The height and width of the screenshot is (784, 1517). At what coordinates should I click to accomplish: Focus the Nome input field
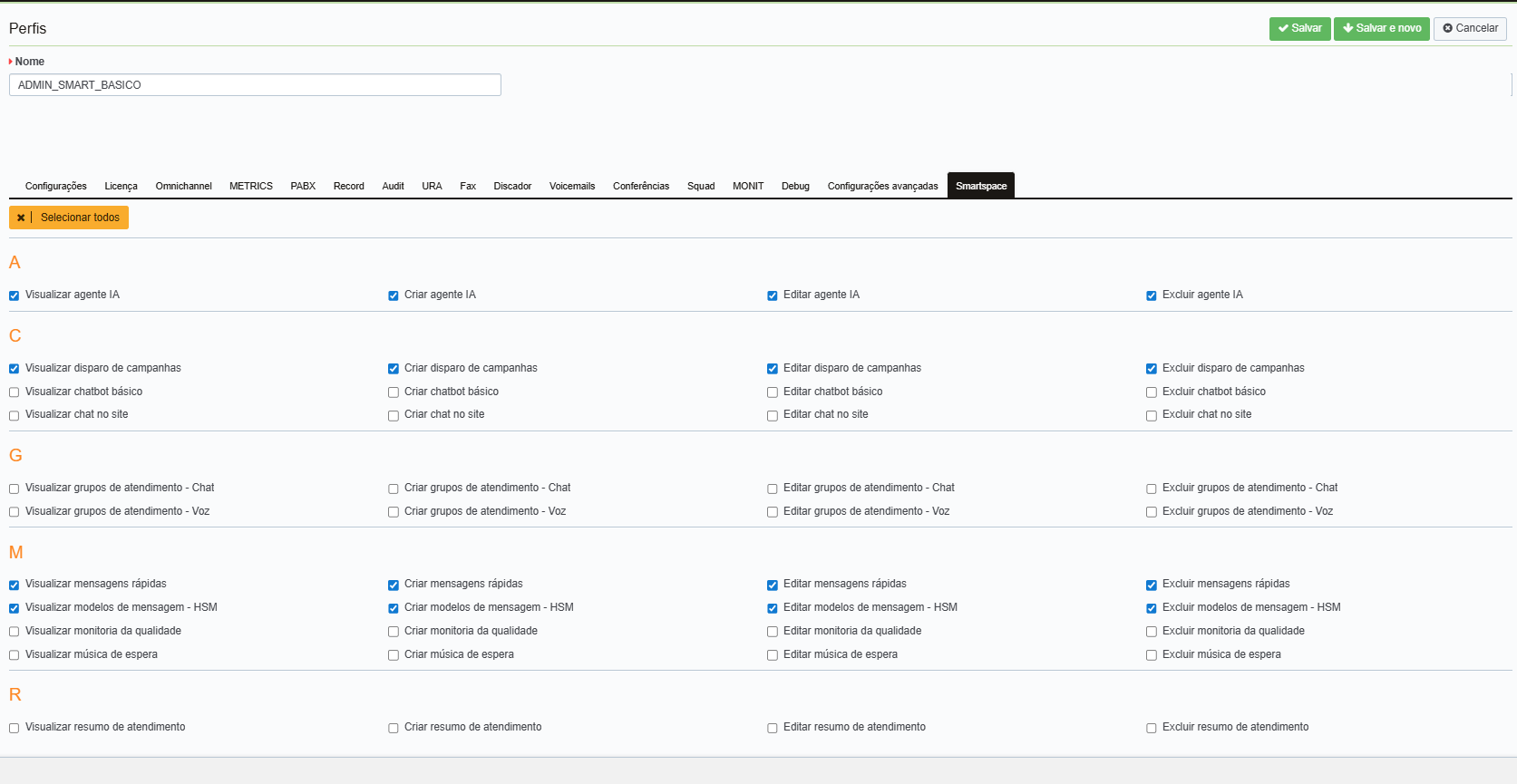[x=255, y=85]
